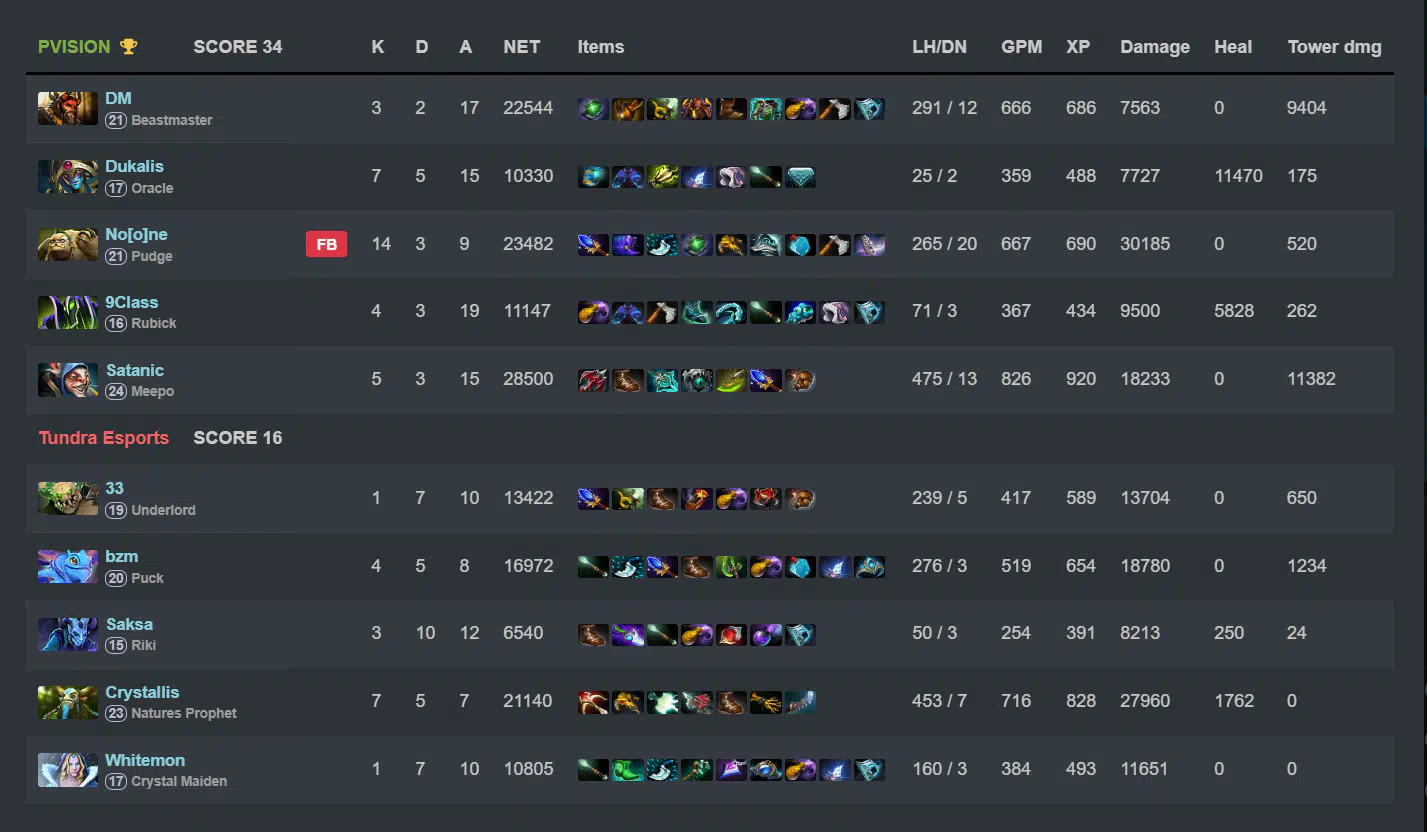1427x832 pixels.
Task: Click Aghanim's Scepter in No[o]ne's items
Action: (x=593, y=244)
